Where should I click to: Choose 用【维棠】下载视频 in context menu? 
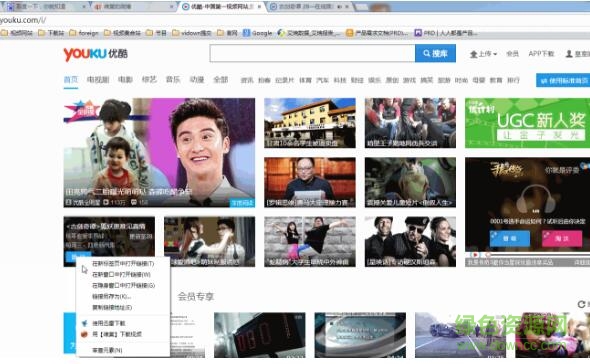pos(123,334)
